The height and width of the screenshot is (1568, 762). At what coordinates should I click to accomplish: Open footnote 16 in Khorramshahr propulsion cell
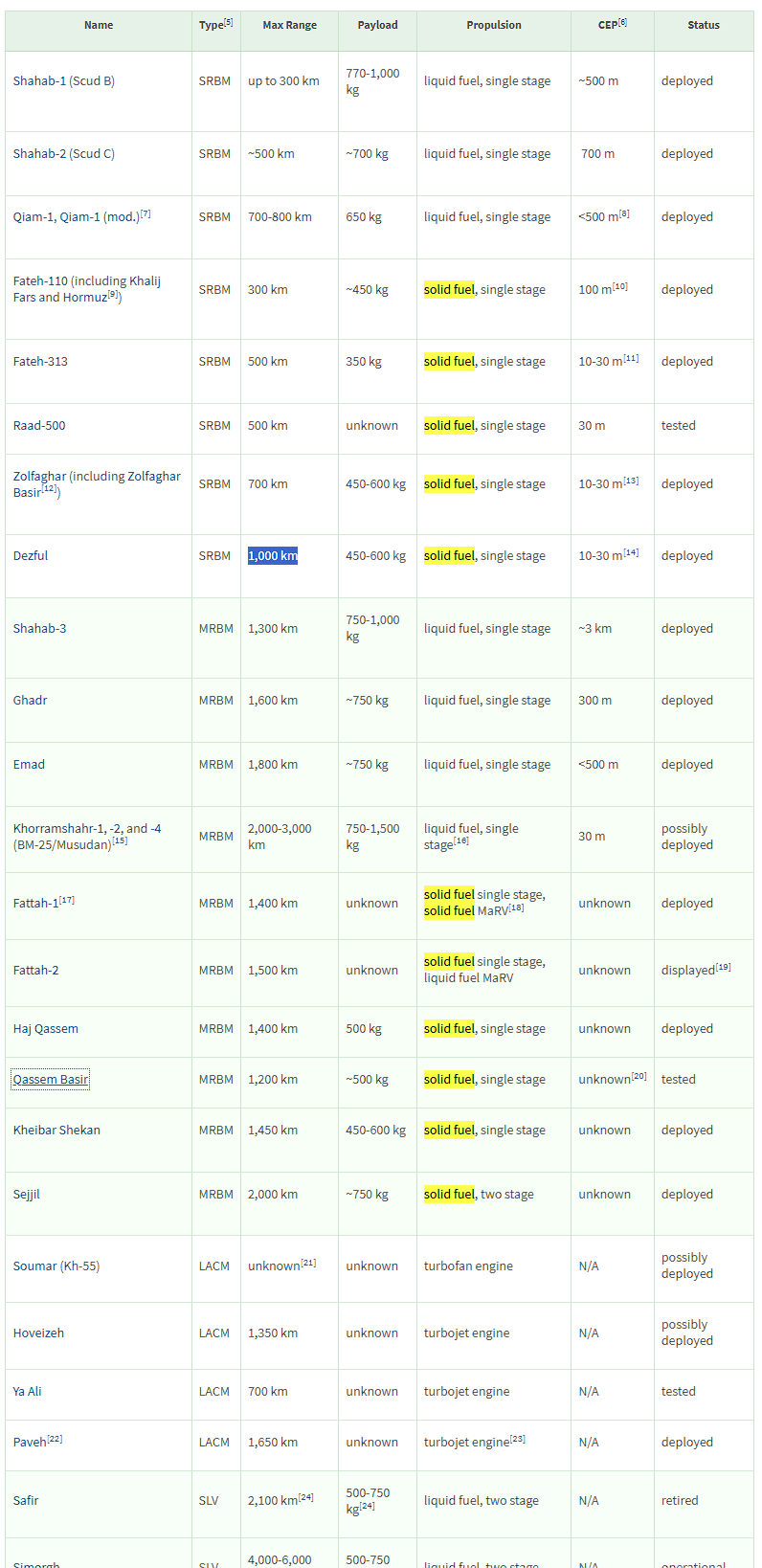[461, 841]
